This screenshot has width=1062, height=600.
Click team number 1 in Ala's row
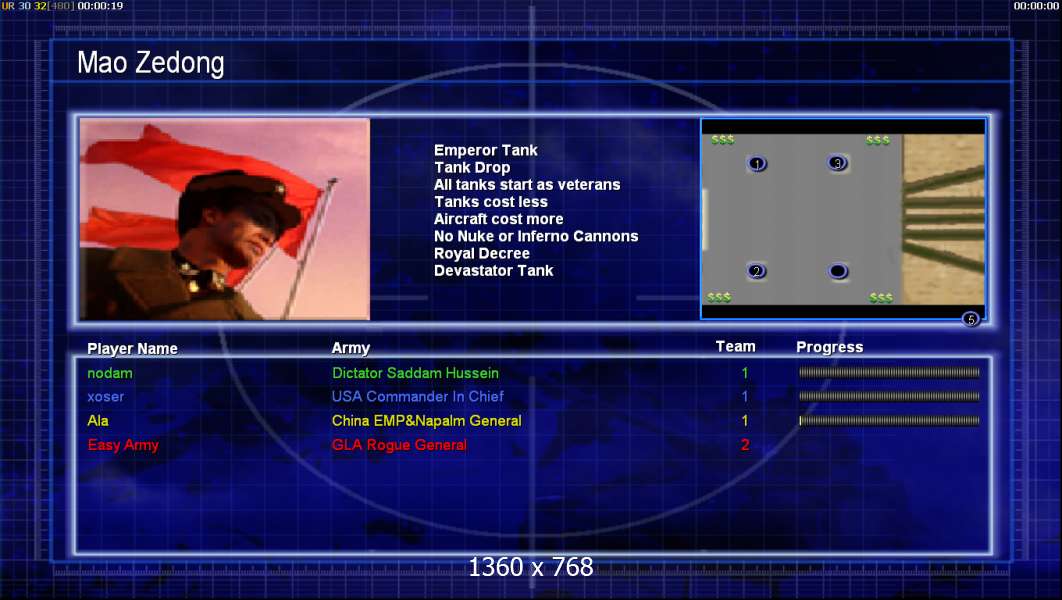click(x=745, y=421)
